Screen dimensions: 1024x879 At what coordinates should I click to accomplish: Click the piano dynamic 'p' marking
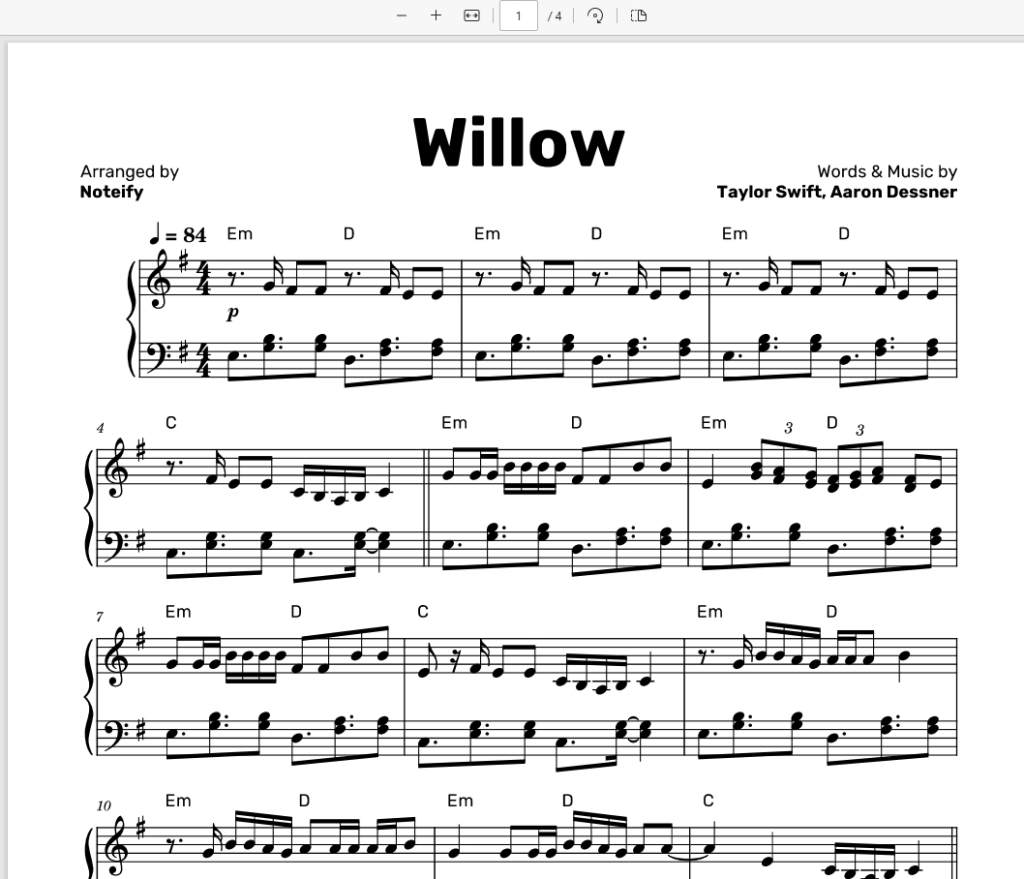(x=232, y=313)
